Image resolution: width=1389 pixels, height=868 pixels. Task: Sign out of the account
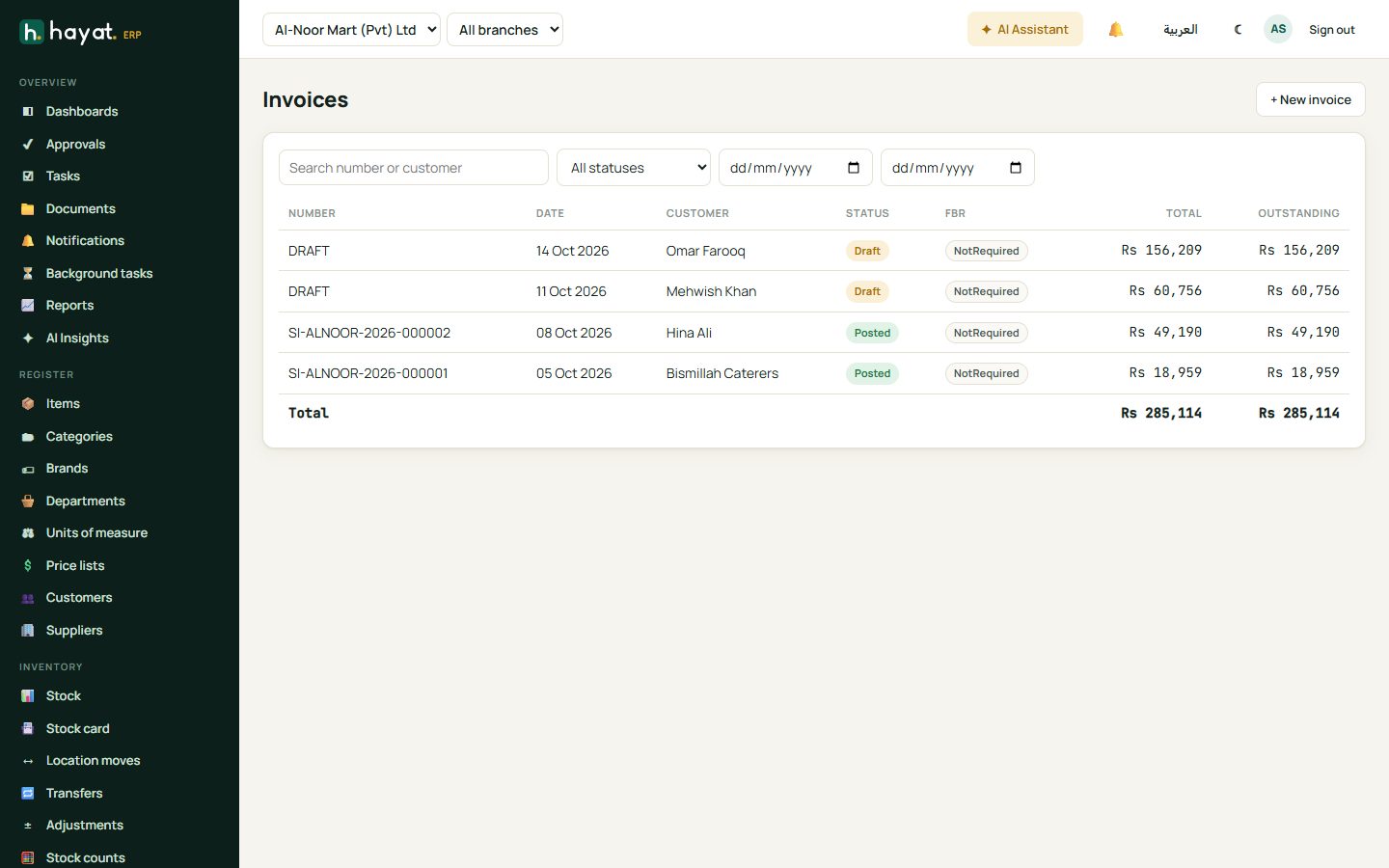tap(1331, 30)
